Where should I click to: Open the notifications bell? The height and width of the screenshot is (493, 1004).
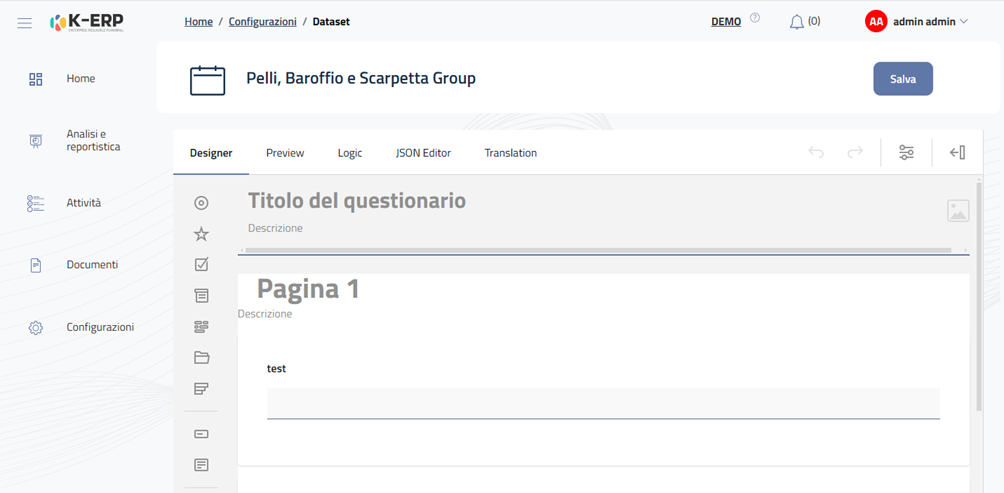click(x=797, y=22)
